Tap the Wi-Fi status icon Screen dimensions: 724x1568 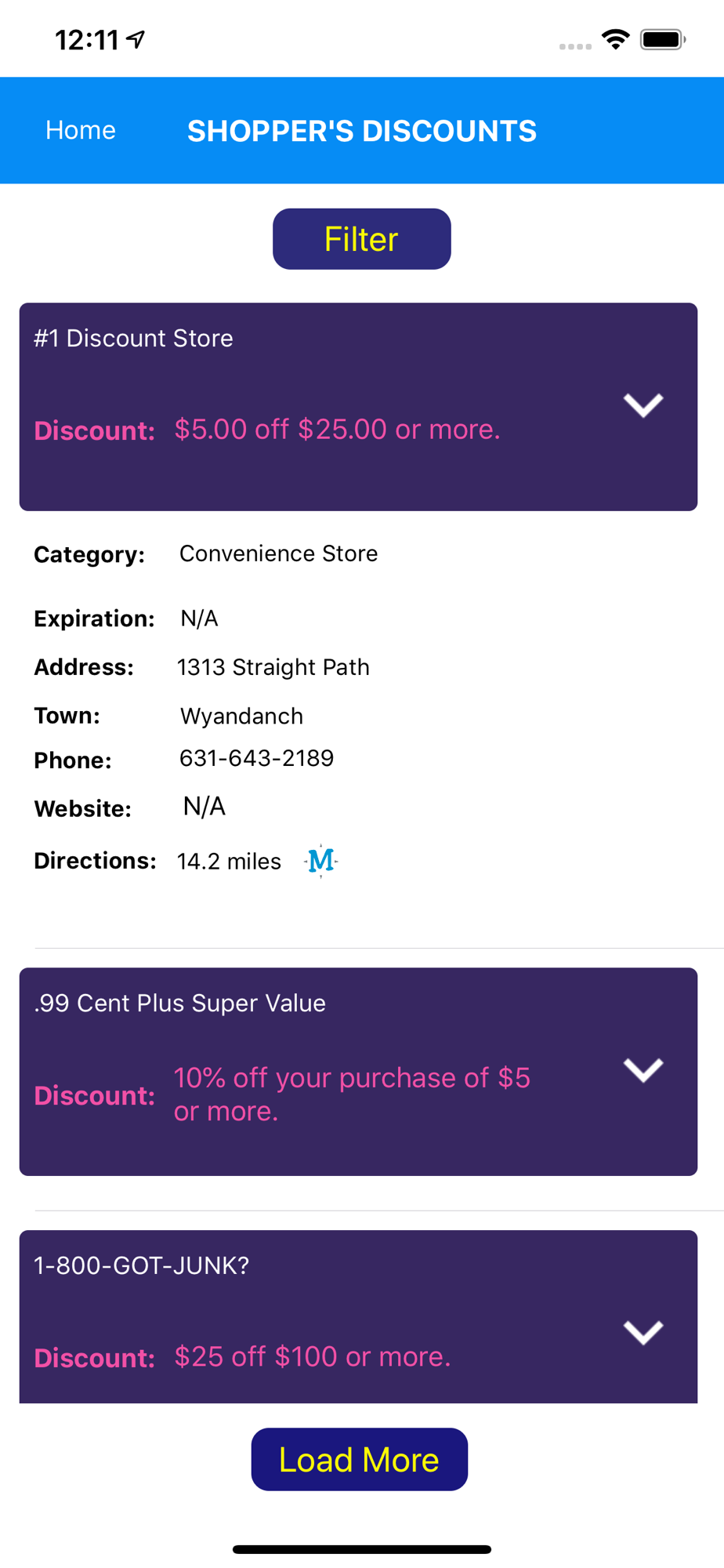click(616, 39)
